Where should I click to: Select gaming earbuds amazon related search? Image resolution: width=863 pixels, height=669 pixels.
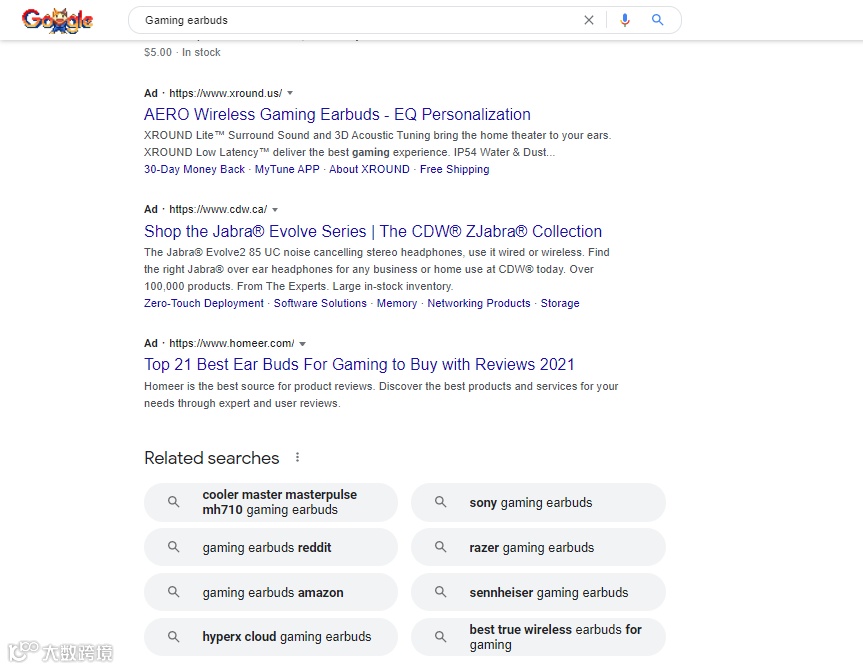tap(272, 592)
